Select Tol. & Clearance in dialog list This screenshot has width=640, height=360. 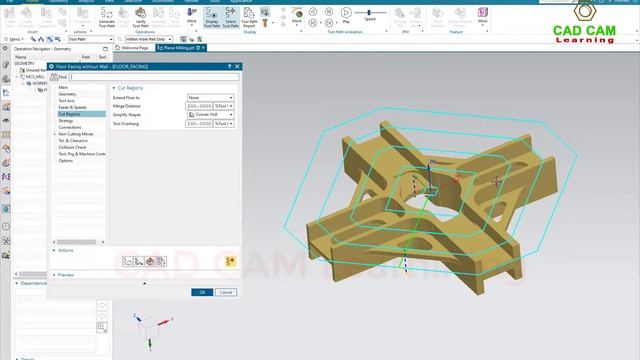coord(73,140)
